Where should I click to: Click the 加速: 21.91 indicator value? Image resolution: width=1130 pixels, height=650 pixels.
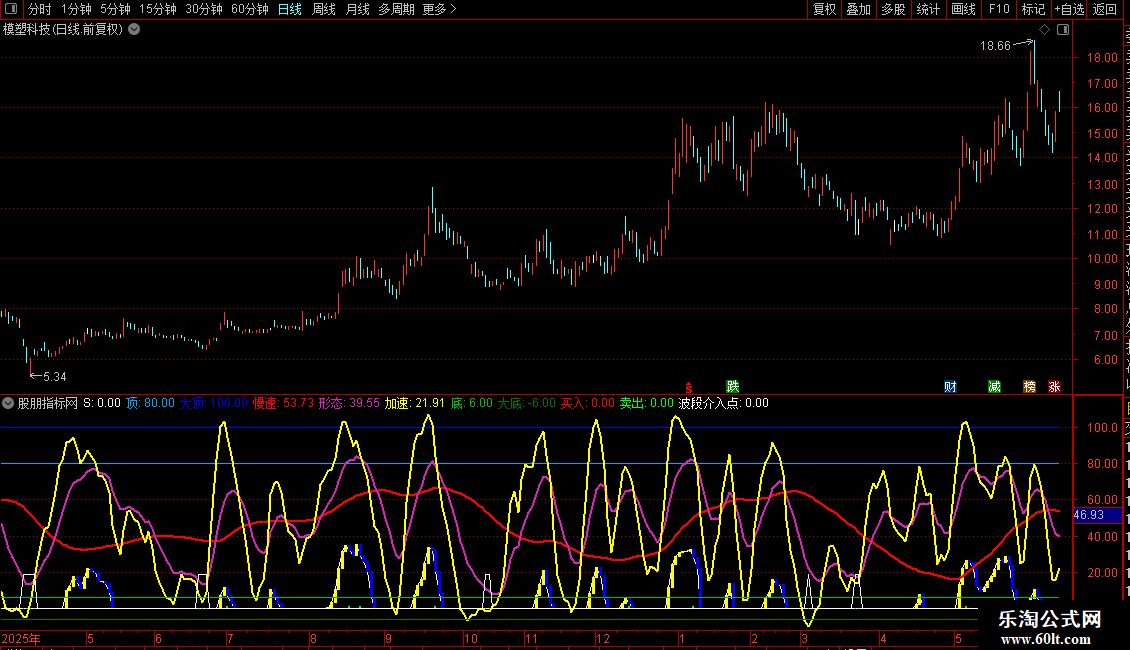point(414,404)
